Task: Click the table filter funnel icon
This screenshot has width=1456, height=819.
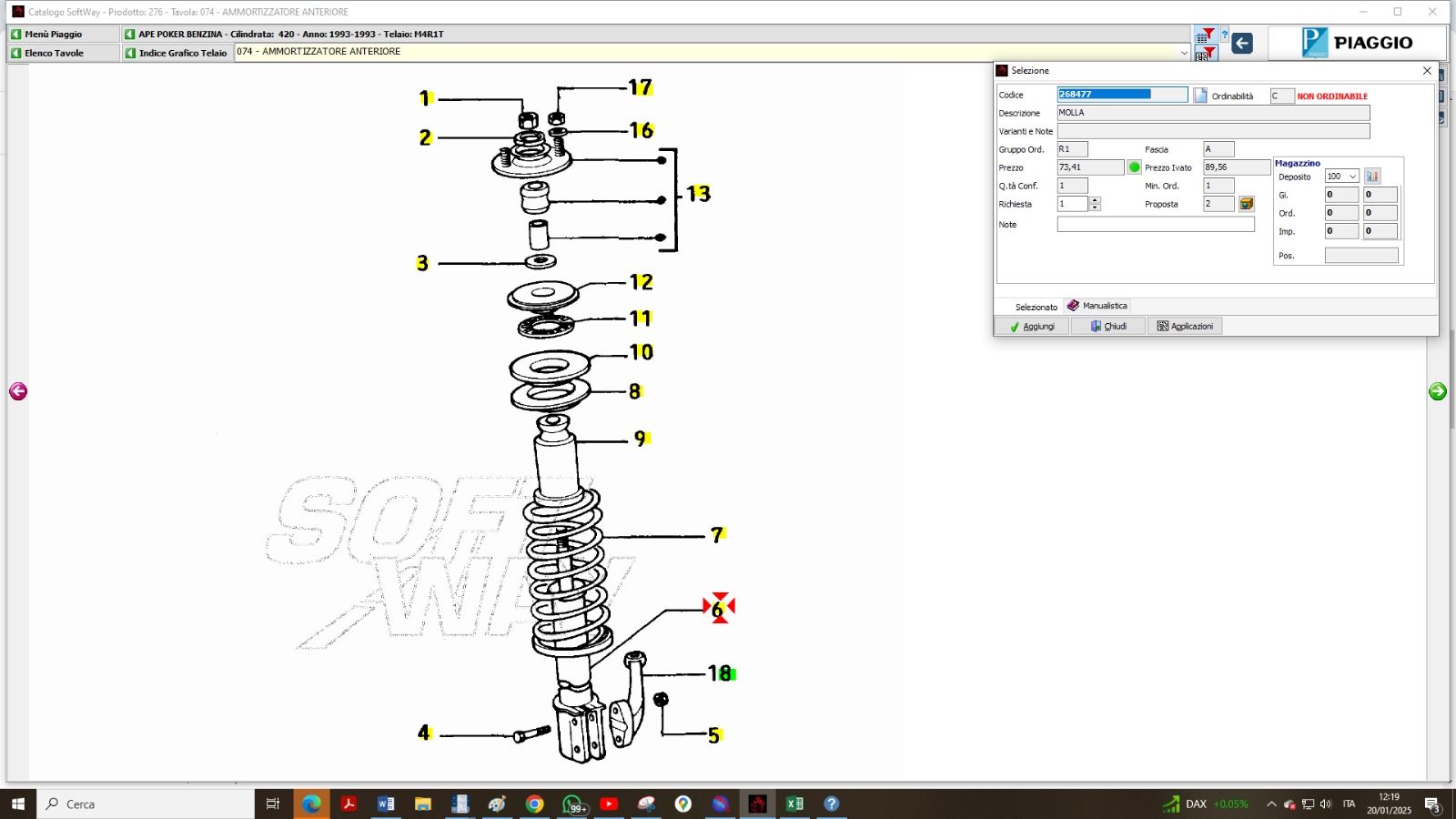Action: pyautogui.click(x=1205, y=35)
